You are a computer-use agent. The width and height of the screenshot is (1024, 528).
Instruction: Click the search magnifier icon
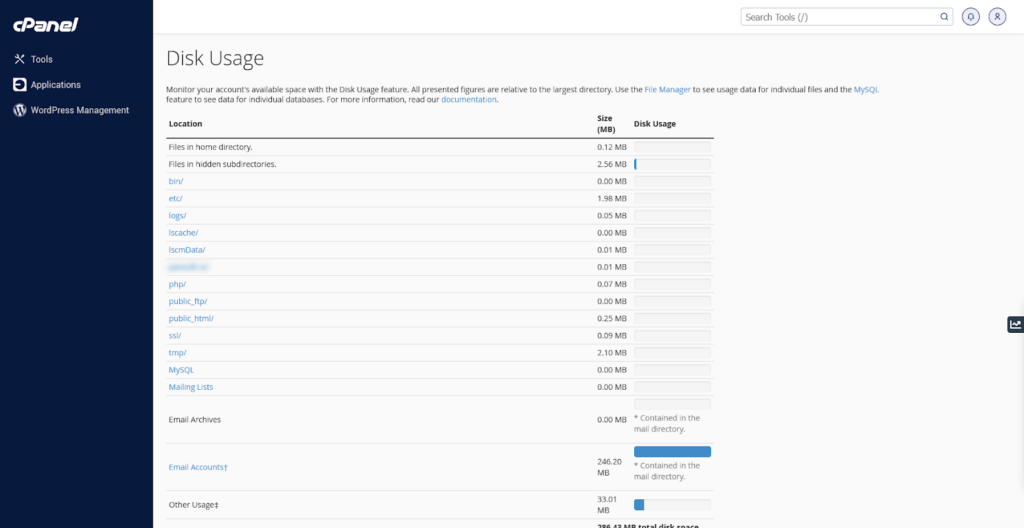[944, 17]
